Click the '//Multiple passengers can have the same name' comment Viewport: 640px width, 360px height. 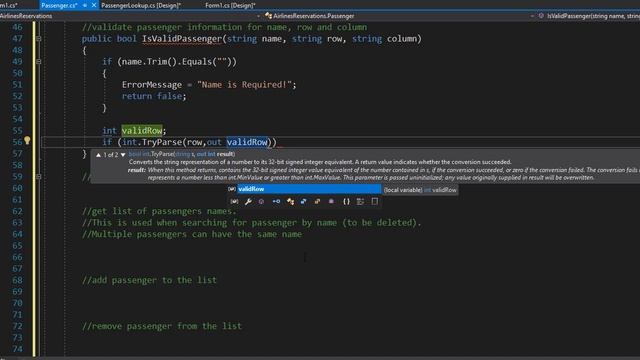tap(192, 234)
